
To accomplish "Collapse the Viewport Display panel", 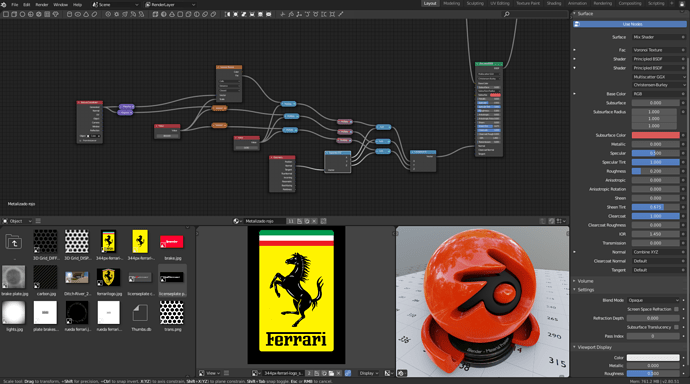I will point(594,347).
